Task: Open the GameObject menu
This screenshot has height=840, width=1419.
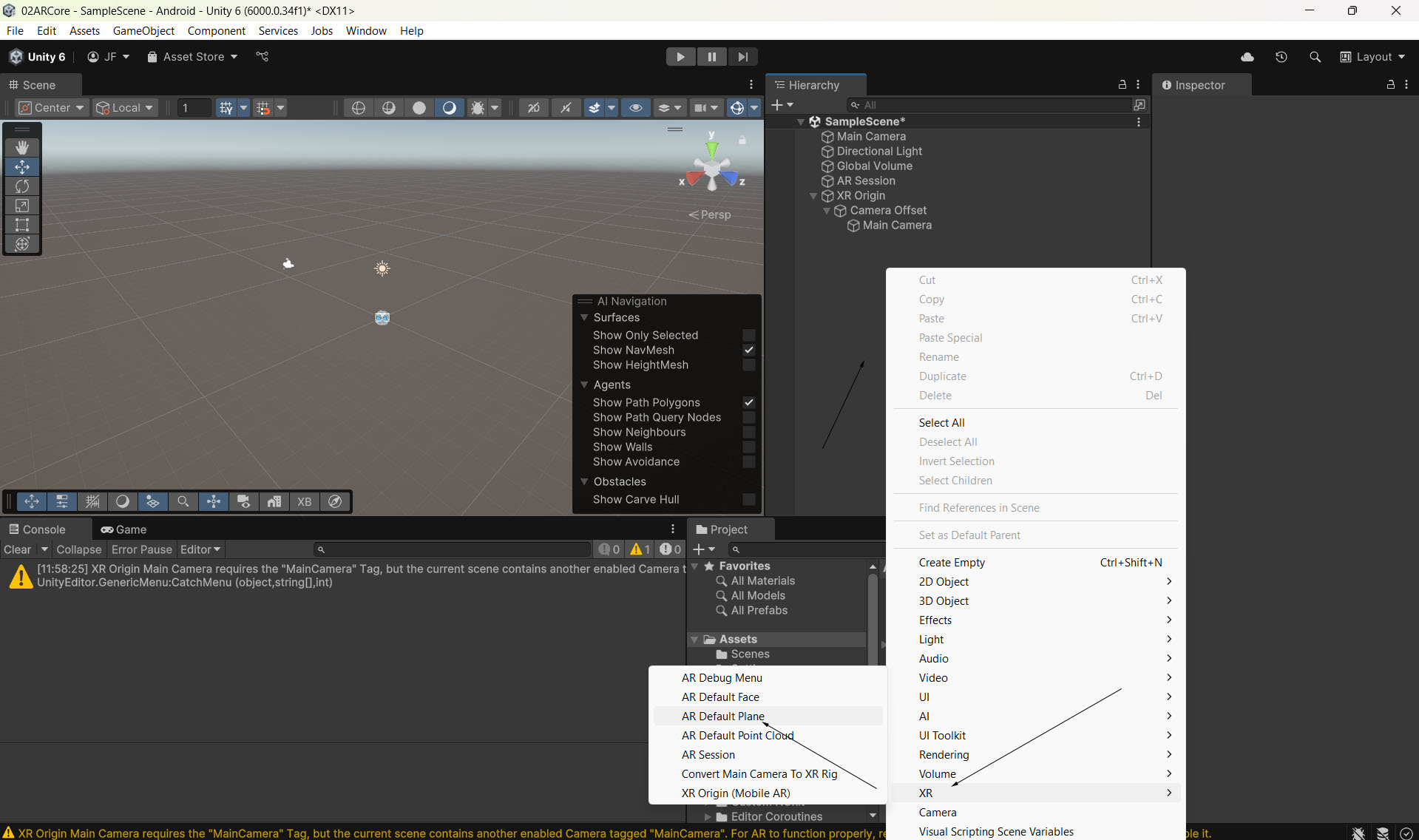Action: point(143,31)
